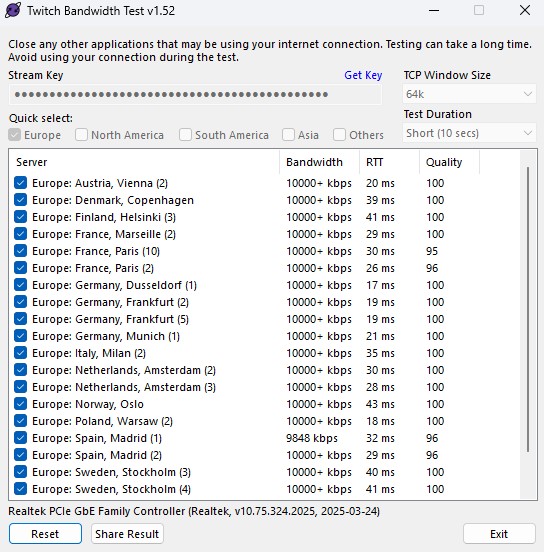Uncheck the Germany, Frankfurt (2) server checkbox

tap(20, 302)
